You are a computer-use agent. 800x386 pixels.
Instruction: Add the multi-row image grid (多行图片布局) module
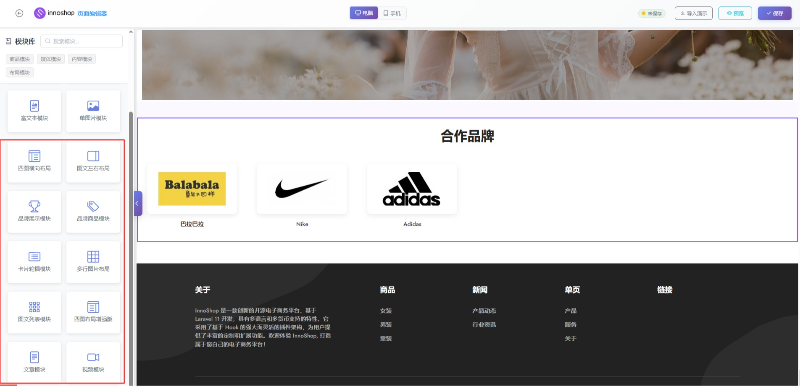click(93, 262)
